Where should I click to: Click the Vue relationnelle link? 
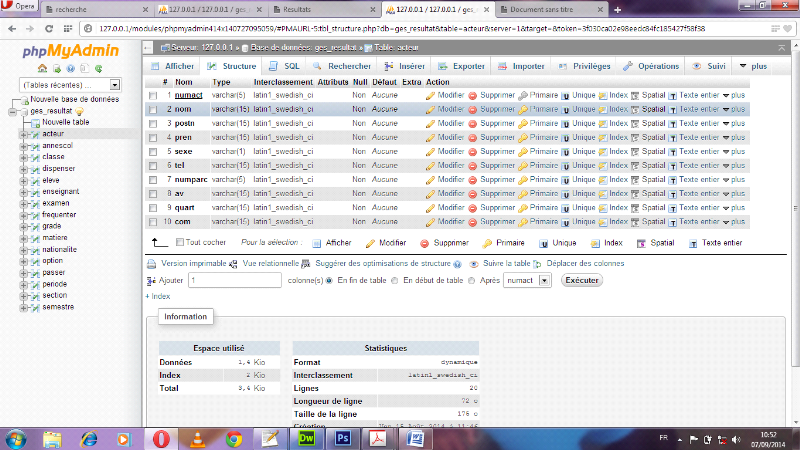270,264
